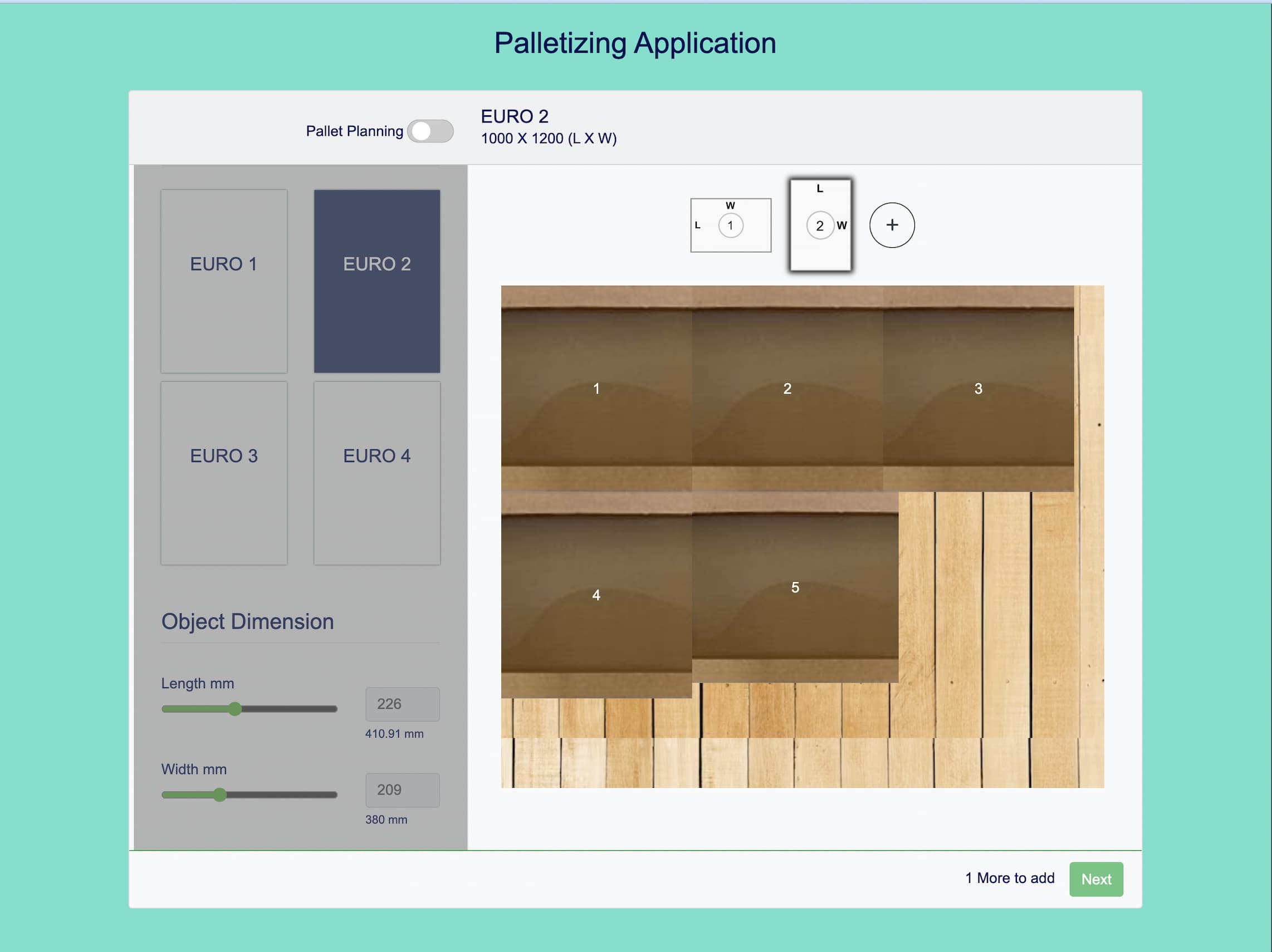Select box number 3 on pallet

[x=977, y=389]
